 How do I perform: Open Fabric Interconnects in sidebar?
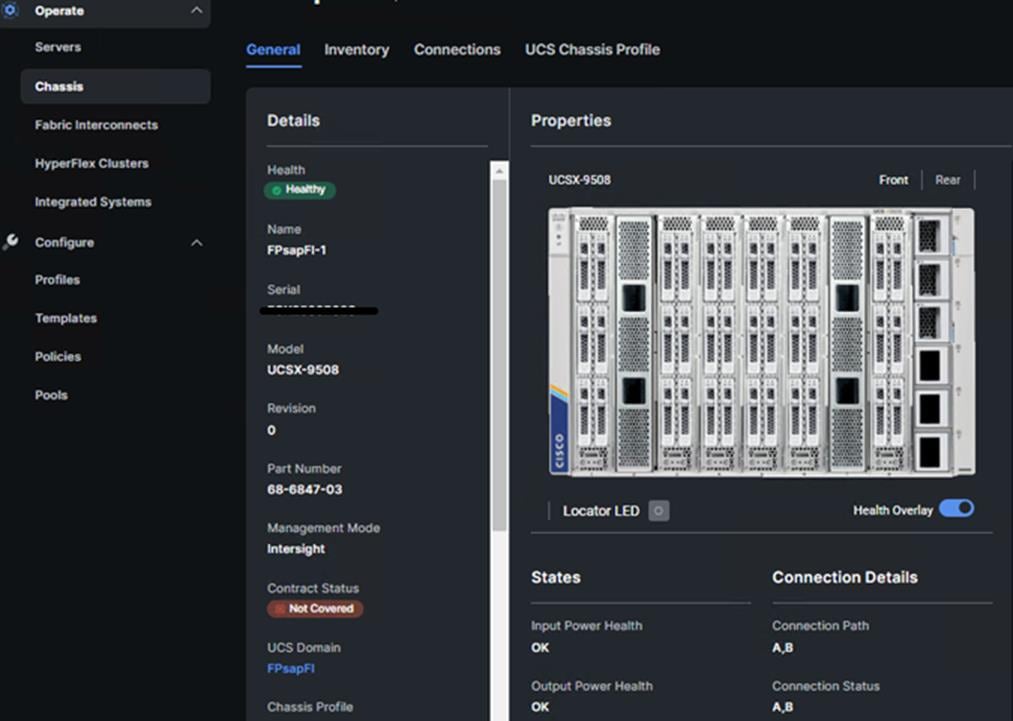pos(96,125)
